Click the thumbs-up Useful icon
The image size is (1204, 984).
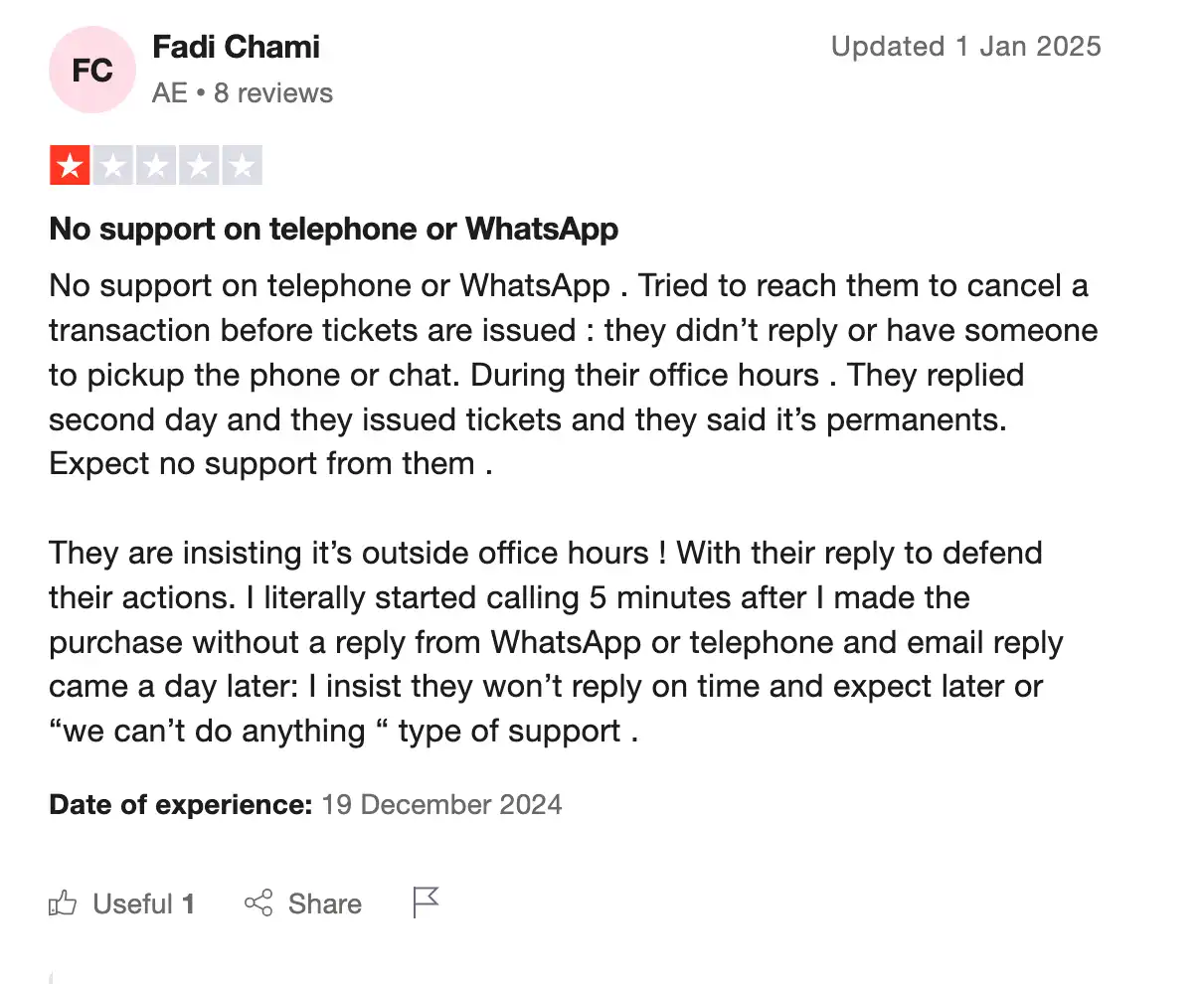(63, 902)
